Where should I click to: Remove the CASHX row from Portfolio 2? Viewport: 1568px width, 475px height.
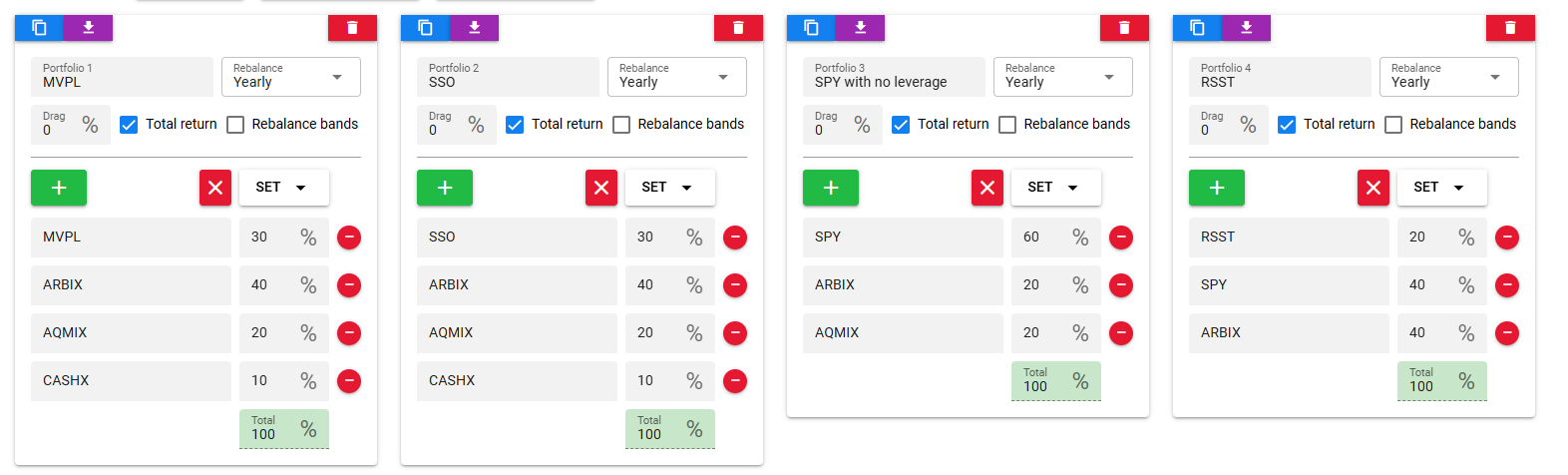(735, 381)
